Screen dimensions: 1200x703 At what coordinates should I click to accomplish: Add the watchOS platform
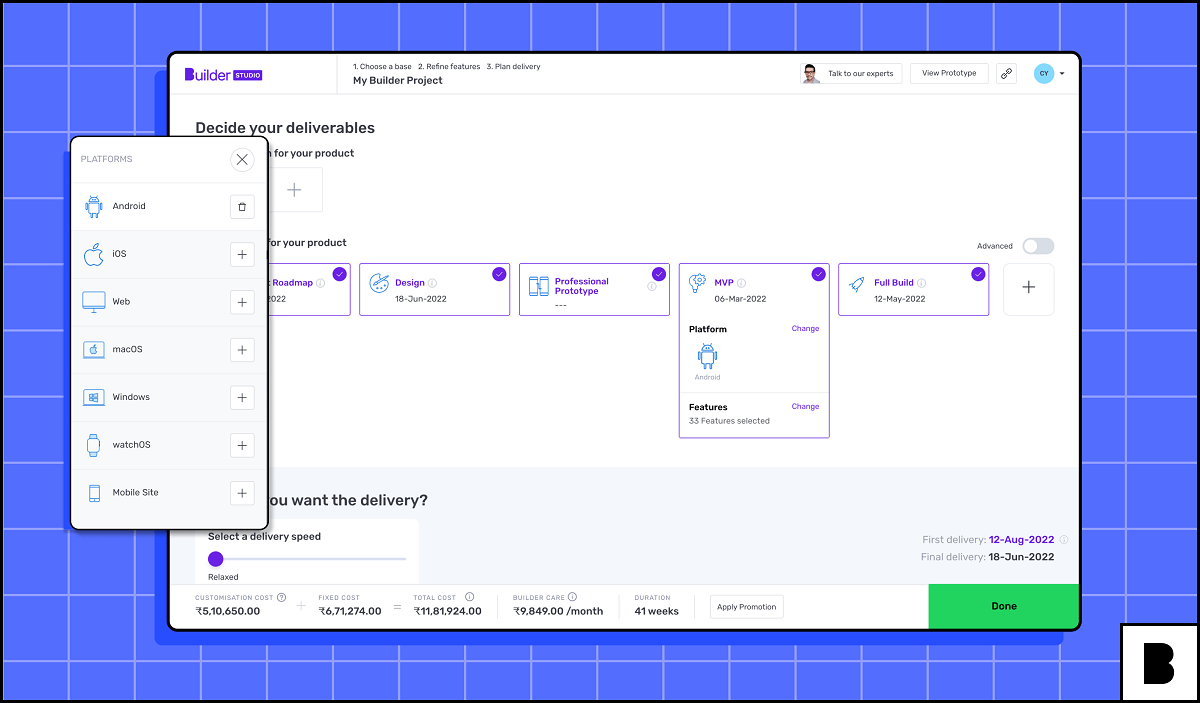pos(242,445)
